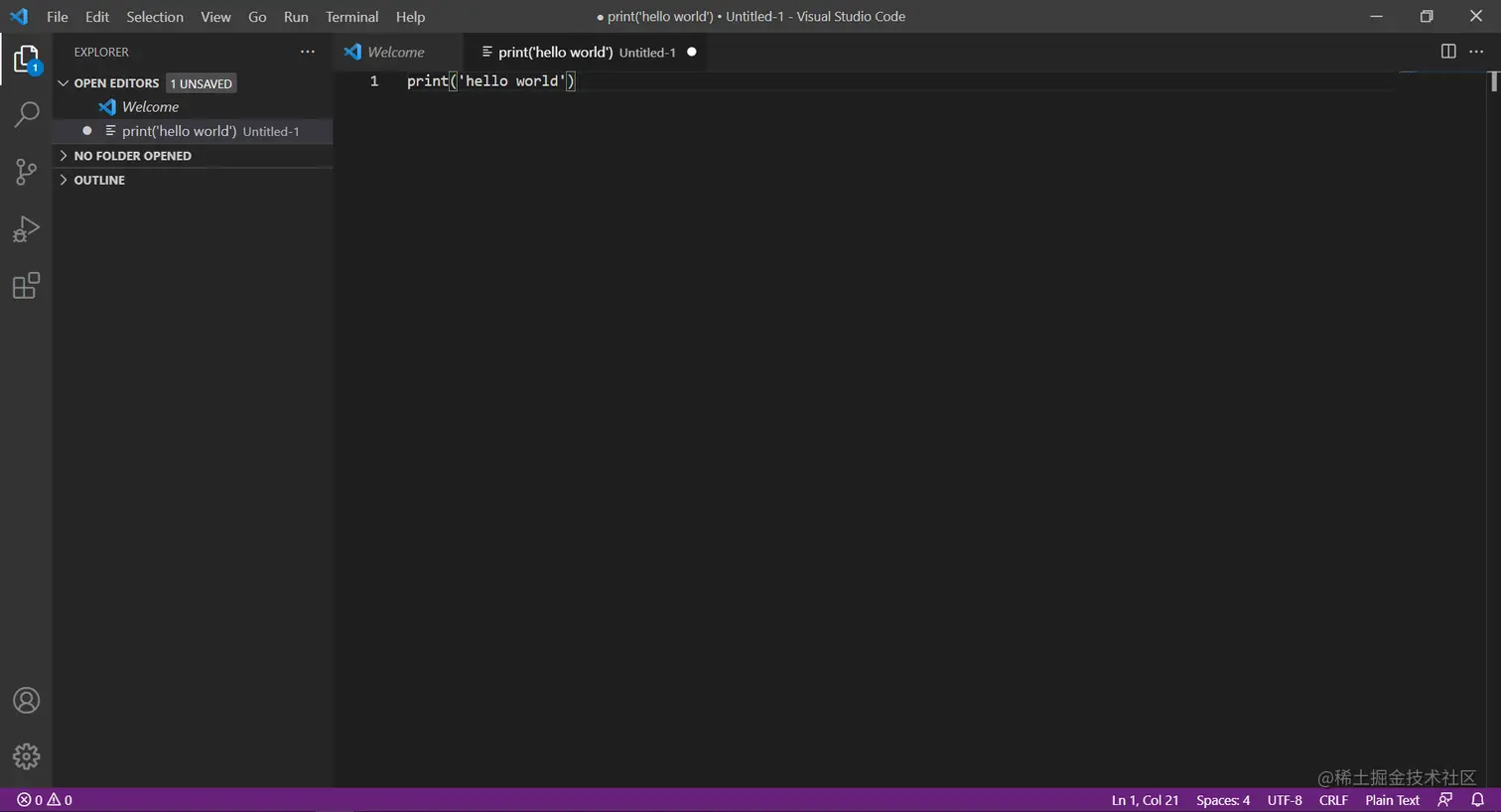Open the Extensions view icon
This screenshot has height=812, width=1501.
coord(26,286)
